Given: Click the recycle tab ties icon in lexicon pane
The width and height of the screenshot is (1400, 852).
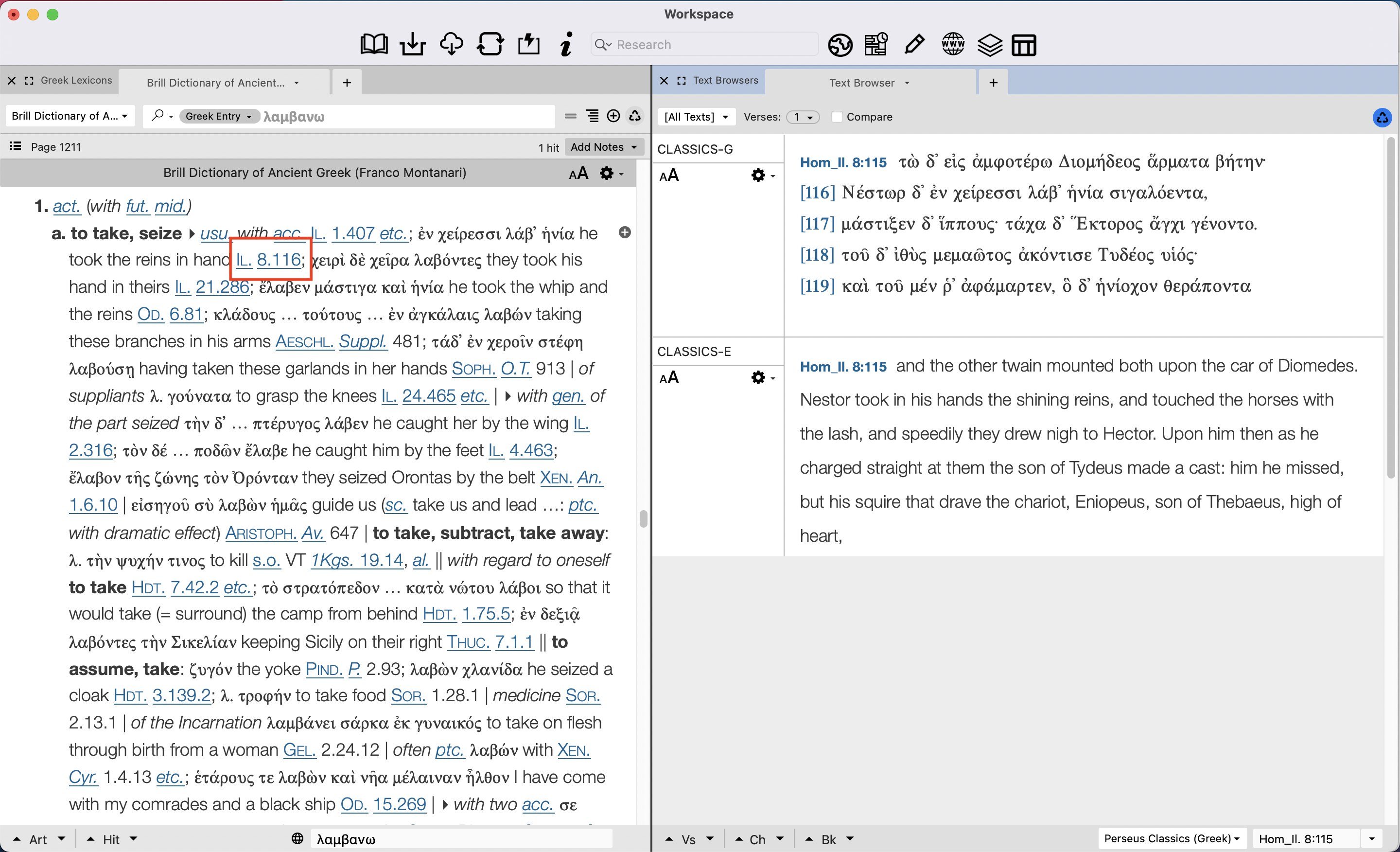Looking at the screenshot, I should [x=635, y=116].
